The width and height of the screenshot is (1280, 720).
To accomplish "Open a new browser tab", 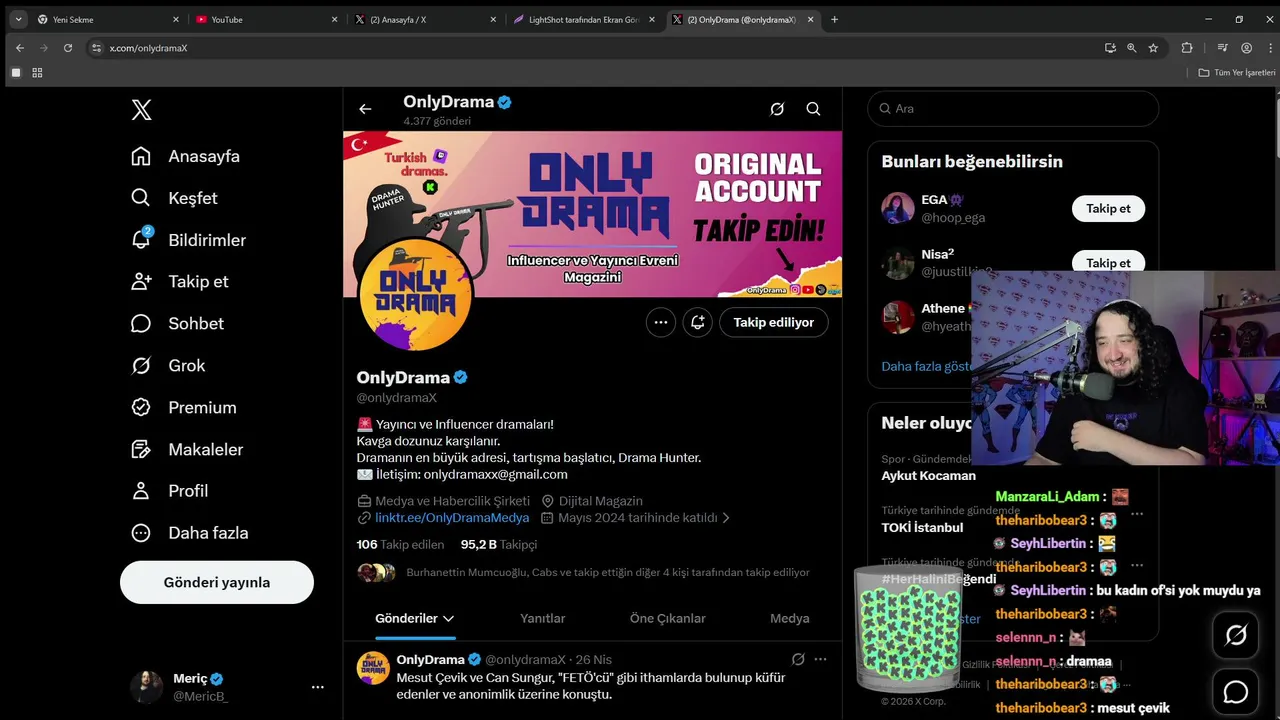I will 835,19.
